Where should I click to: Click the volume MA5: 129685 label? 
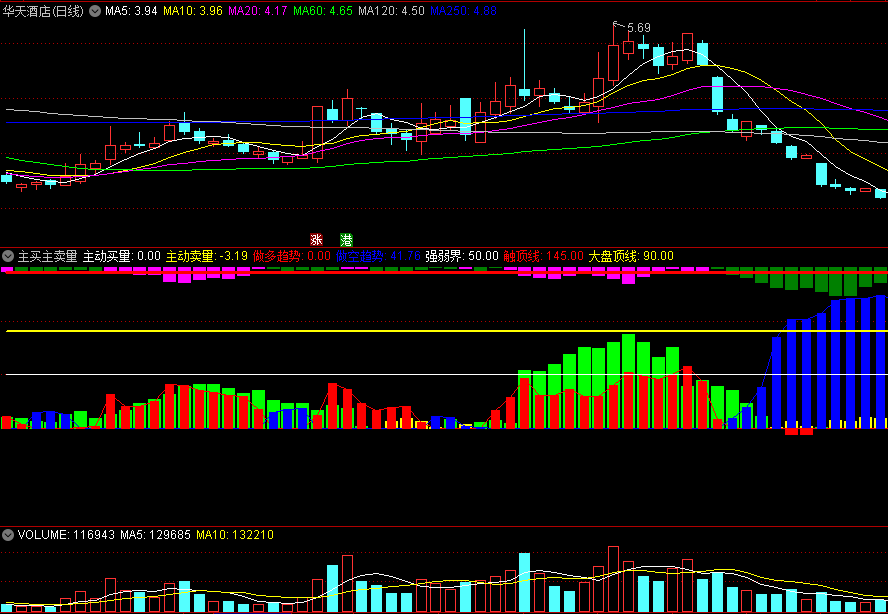(155, 534)
